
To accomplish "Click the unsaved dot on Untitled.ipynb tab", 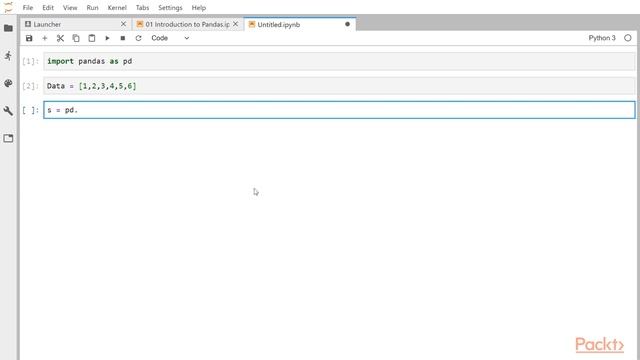I will coord(347,24).
